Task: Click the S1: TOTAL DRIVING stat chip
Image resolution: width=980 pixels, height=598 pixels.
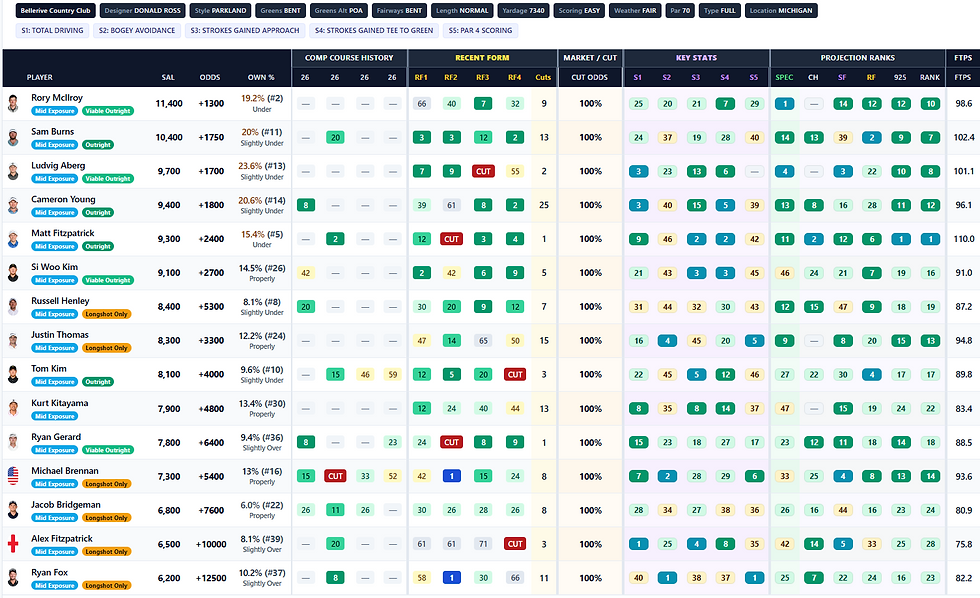Action: [52, 31]
